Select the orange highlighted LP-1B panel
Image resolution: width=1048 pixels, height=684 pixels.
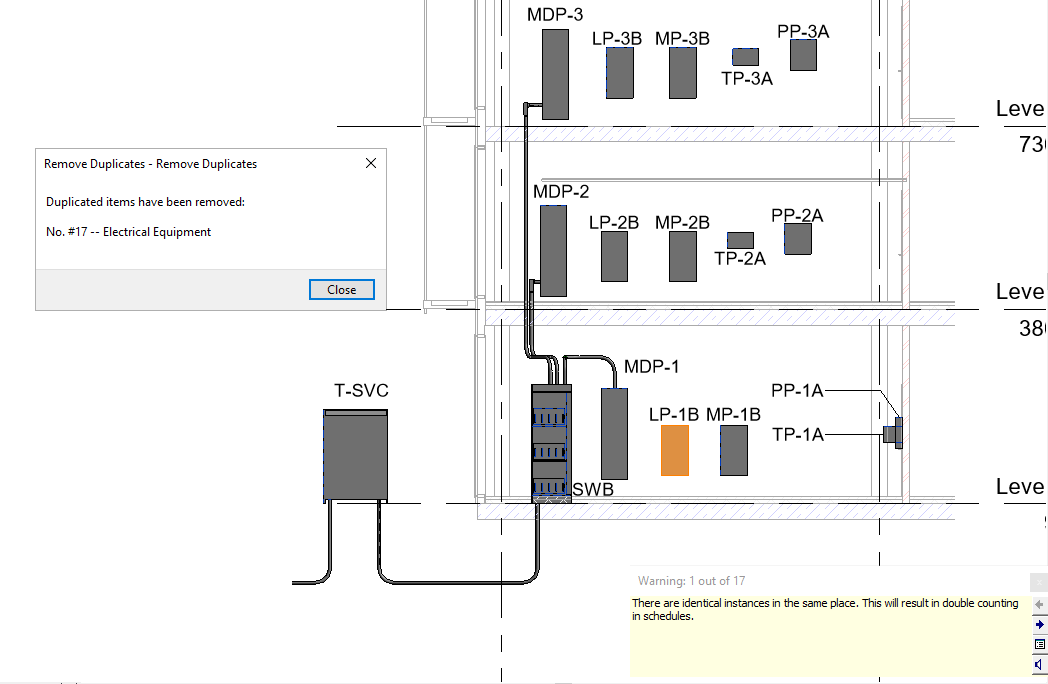pos(675,451)
